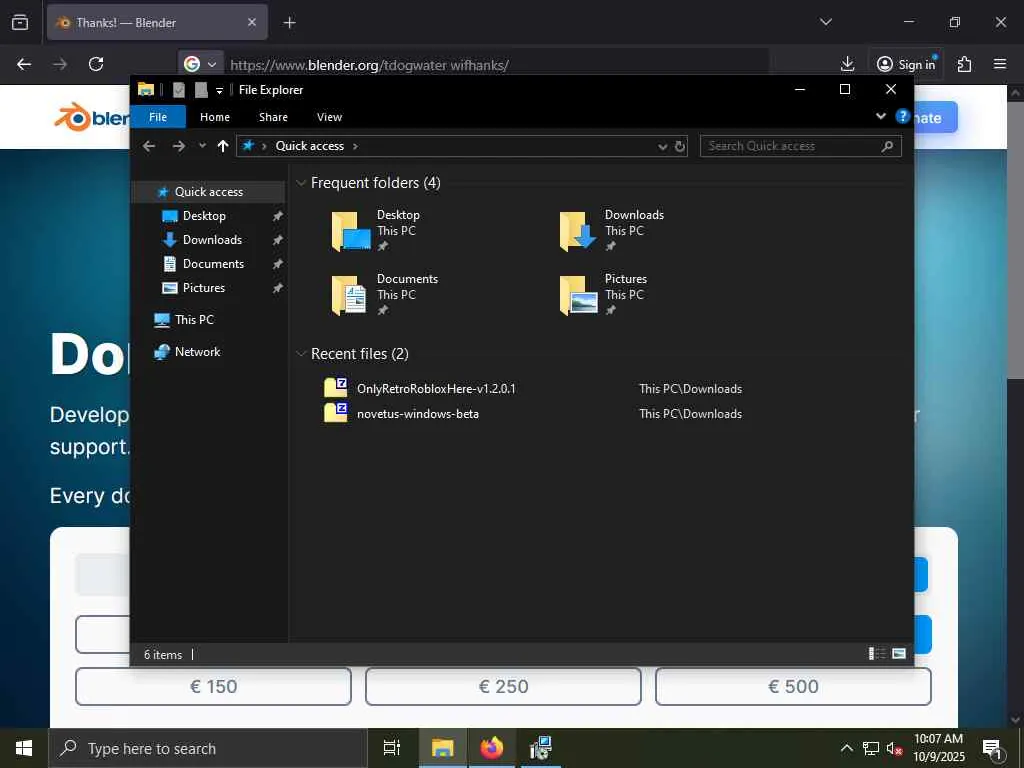Choose the € 150 donation amount
Image resolution: width=1024 pixels, height=768 pixels.
(214, 686)
